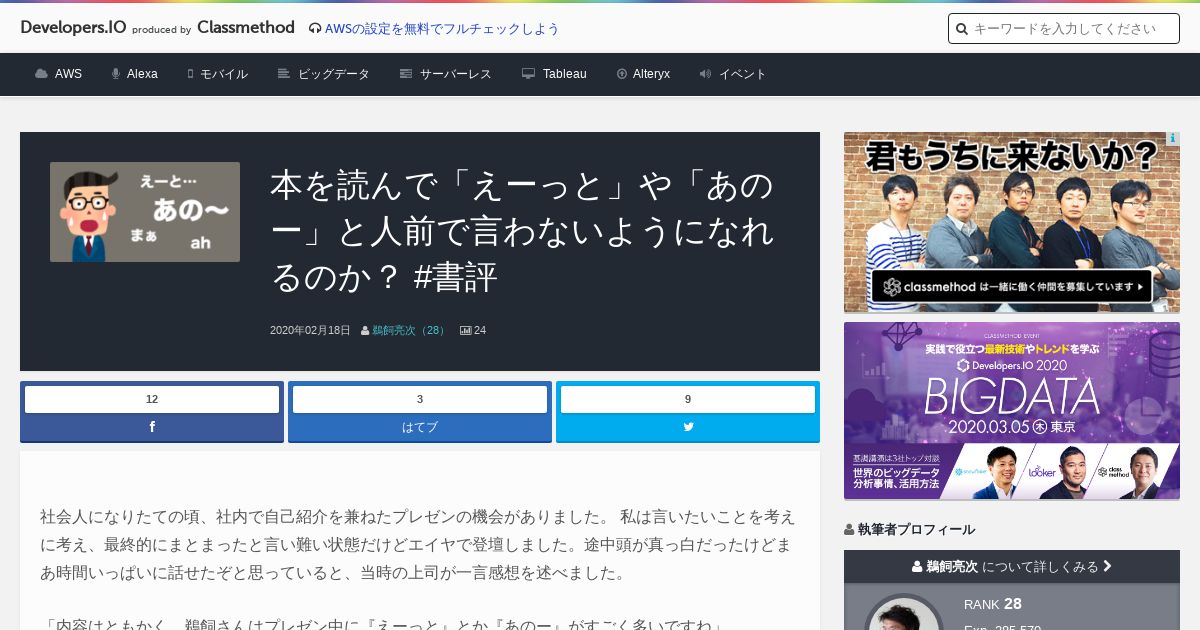Click the circle icon beside Alteryx
The height and width of the screenshot is (630, 1200).
click(622, 74)
